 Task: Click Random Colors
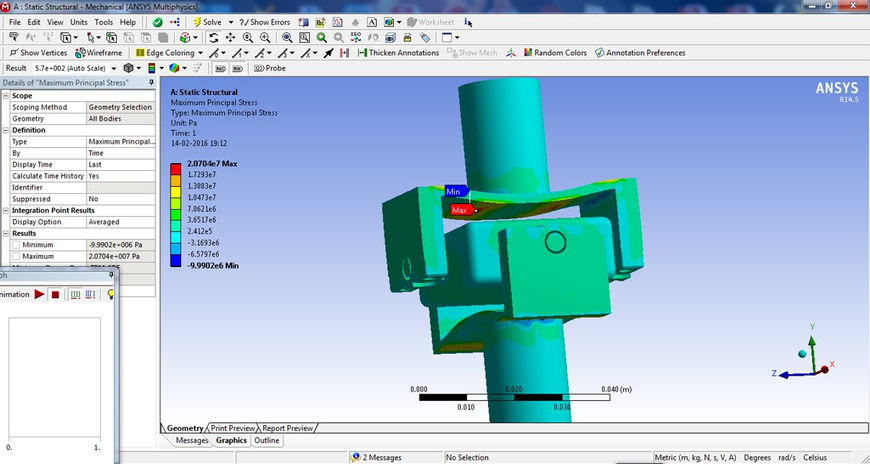554,53
